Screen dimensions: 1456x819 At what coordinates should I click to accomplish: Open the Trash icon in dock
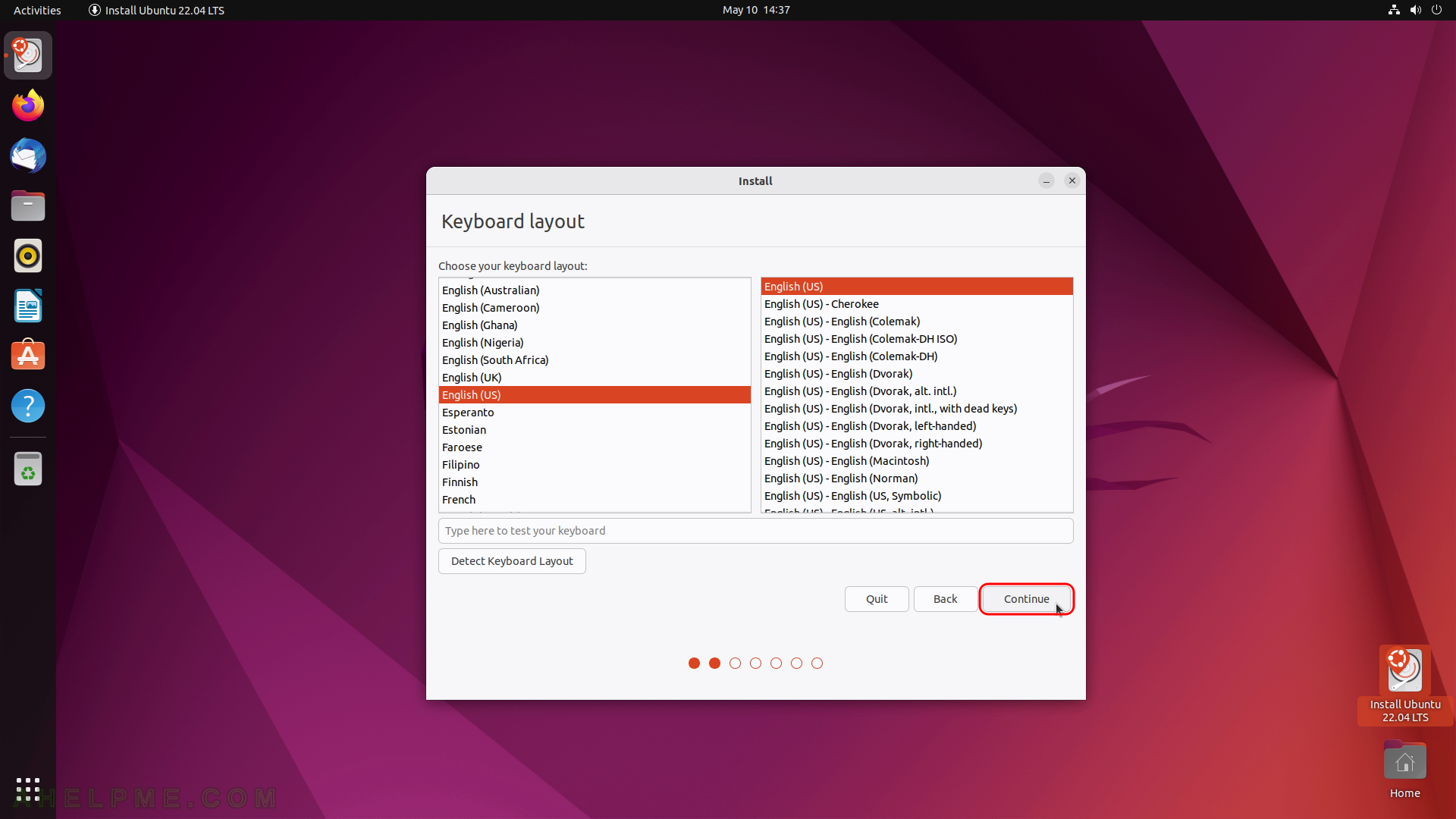pyautogui.click(x=28, y=468)
